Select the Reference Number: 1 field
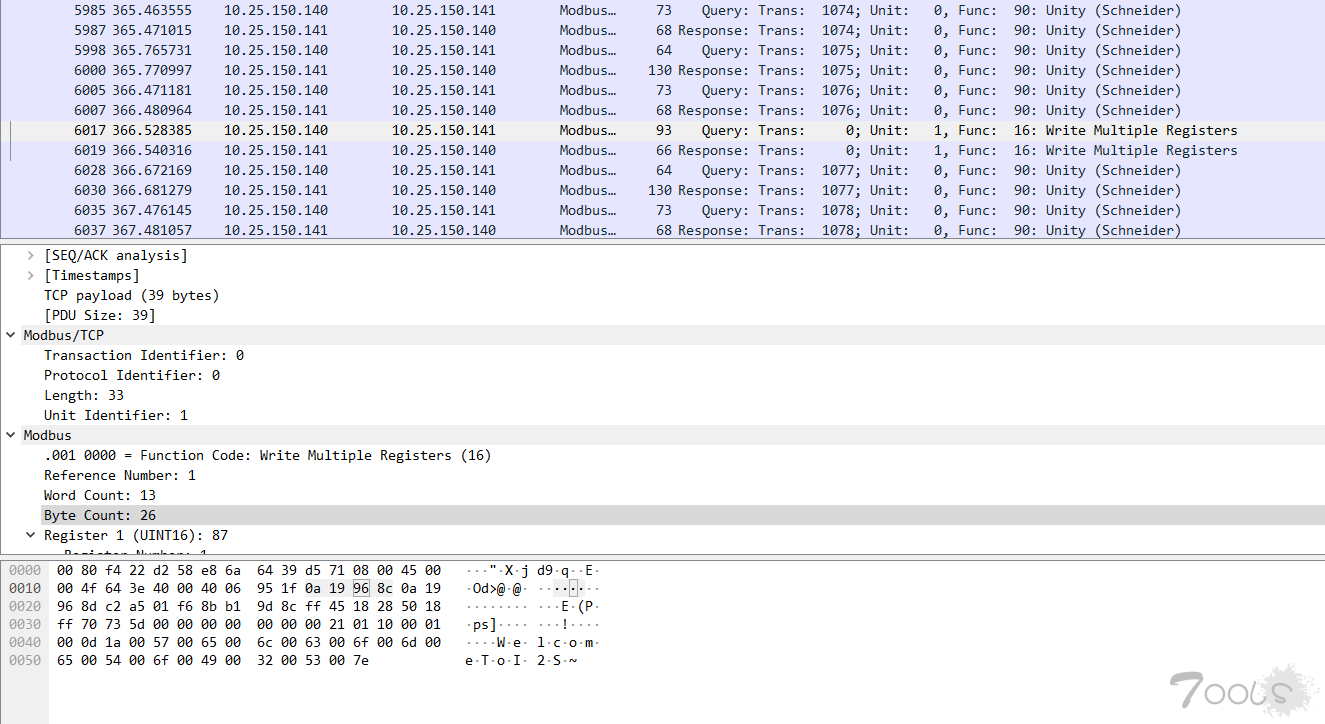This screenshot has height=724, width=1325. (x=119, y=475)
